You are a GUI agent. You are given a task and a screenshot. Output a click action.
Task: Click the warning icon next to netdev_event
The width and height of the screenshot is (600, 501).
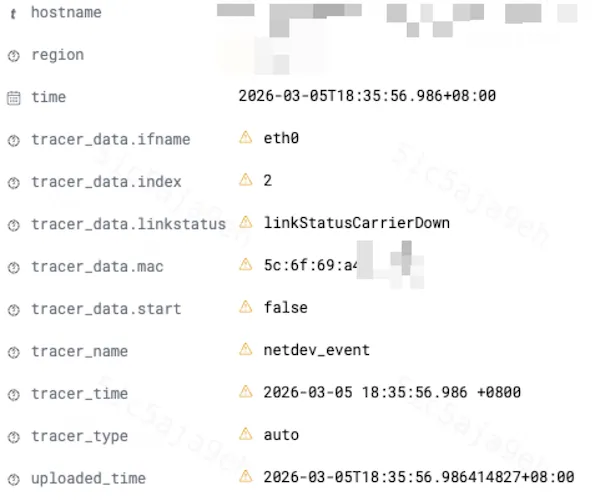(x=246, y=349)
